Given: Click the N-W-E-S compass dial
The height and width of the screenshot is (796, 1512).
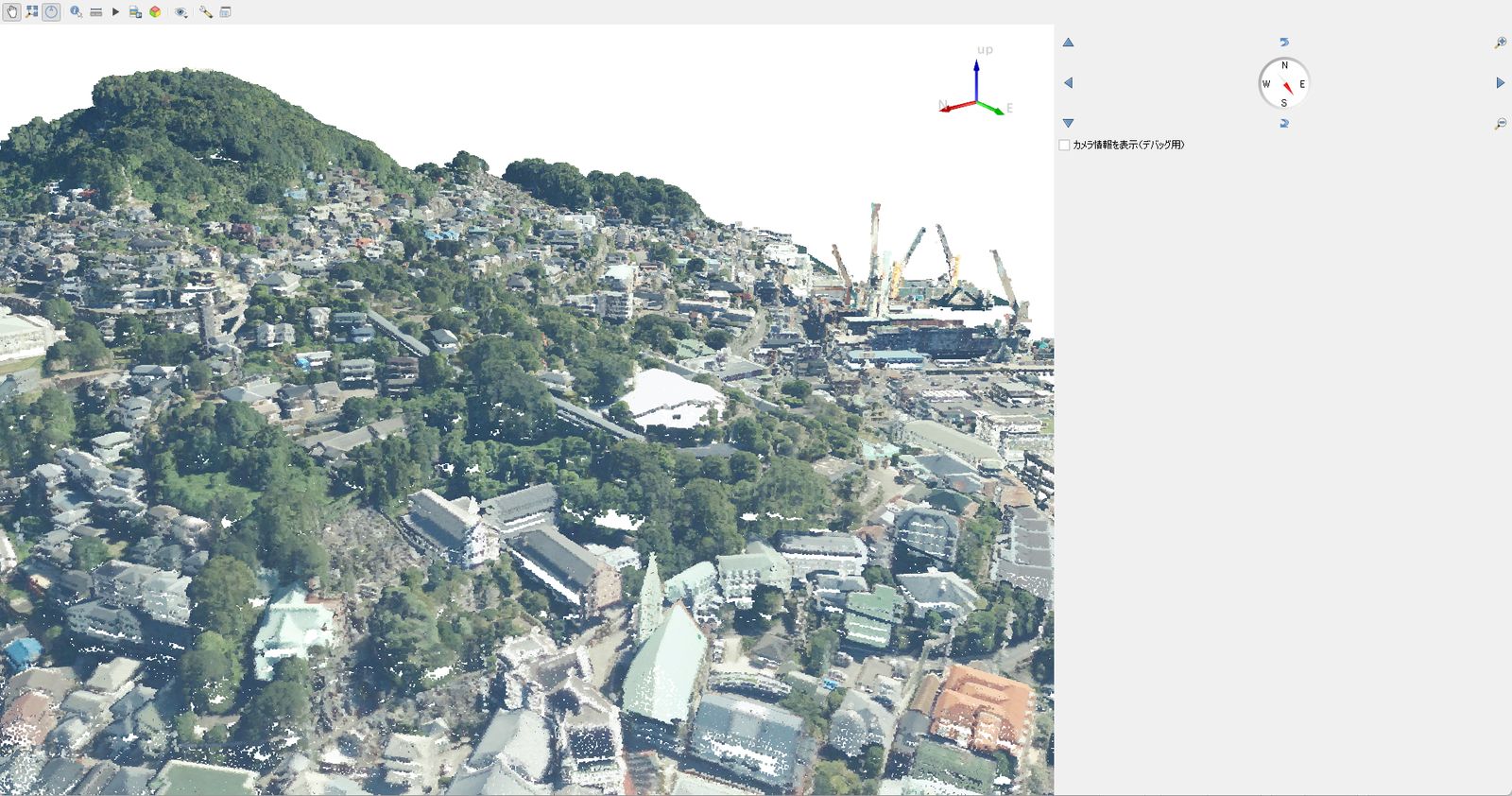Looking at the screenshot, I should point(1284,83).
